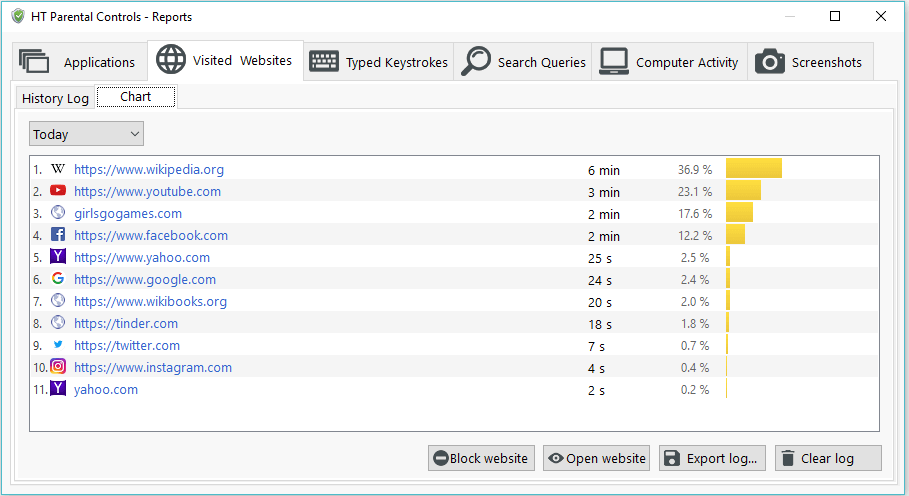909x496 pixels.
Task: Click the Wikipedia 36.9 % usage bar
Action: [x=754, y=168]
